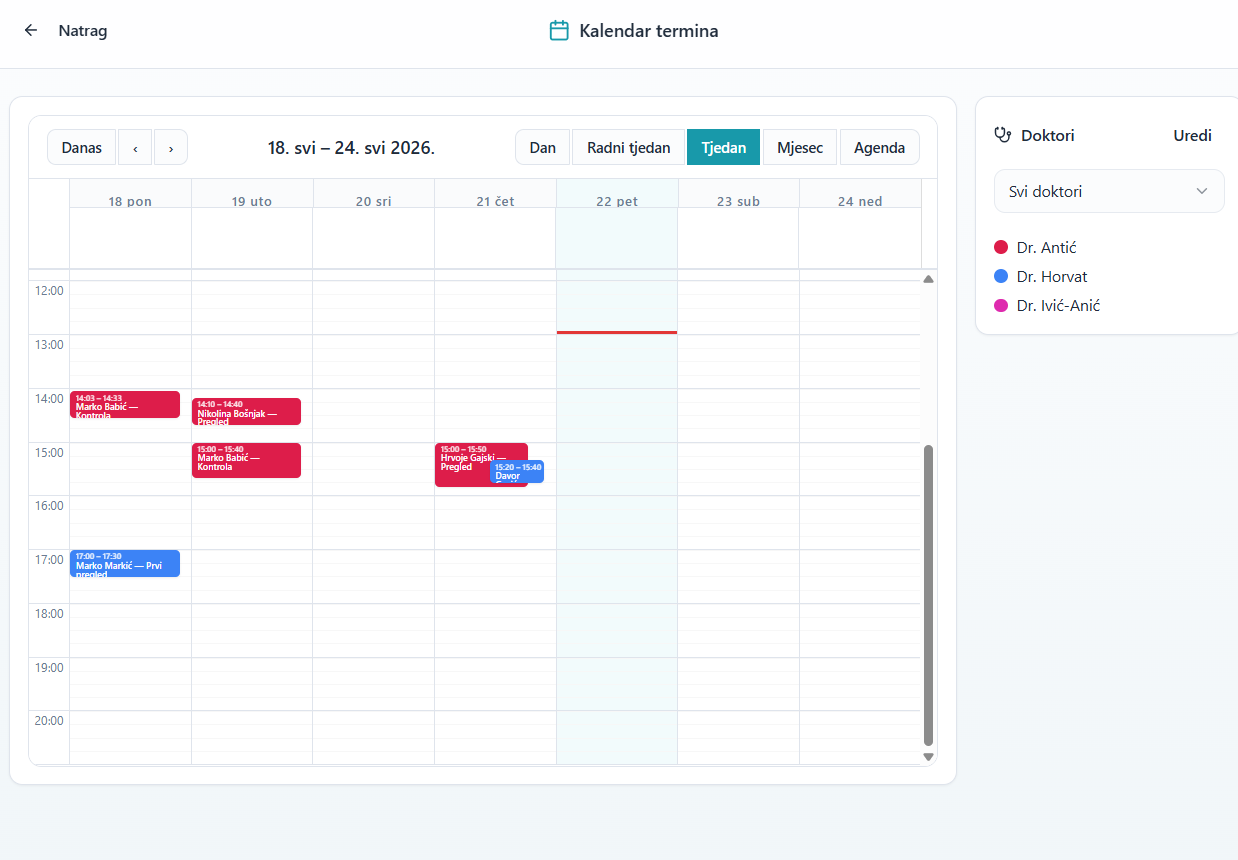This screenshot has height=860, width=1238.
Task: Click the 18 pon day header
Action: point(130,201)
